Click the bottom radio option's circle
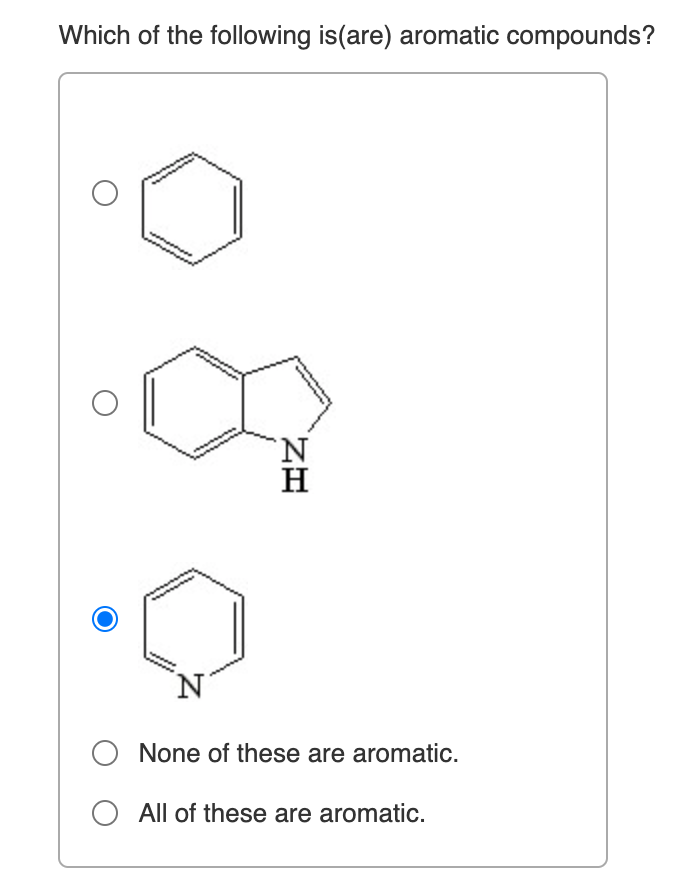The width and height of the screenshot is (700, 875). (x=105, y=813)
